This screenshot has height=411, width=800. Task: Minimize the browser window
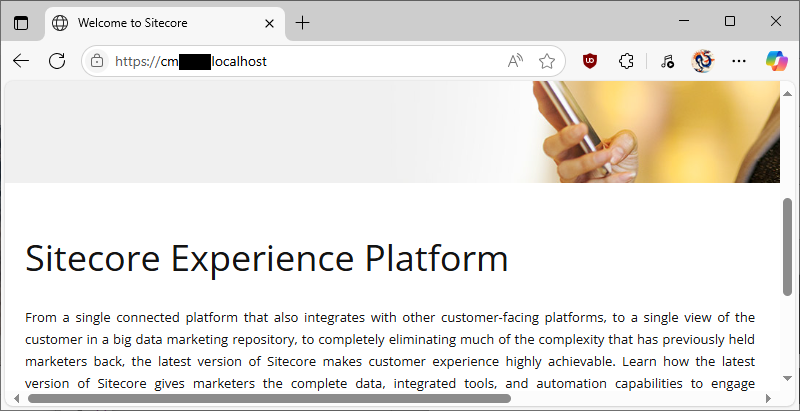[684, 21]
